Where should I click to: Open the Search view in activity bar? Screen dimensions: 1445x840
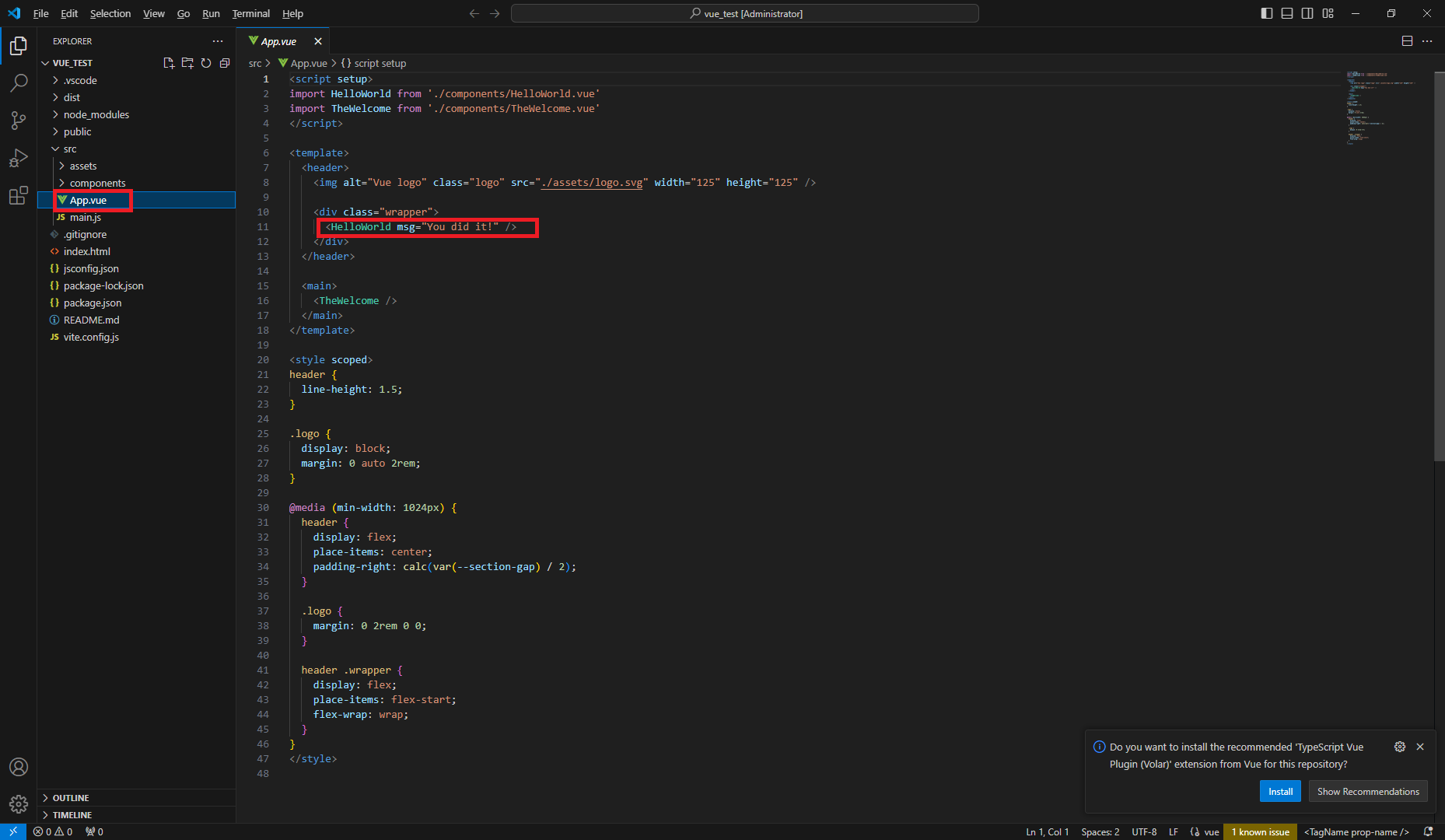(x=19, y=83)
